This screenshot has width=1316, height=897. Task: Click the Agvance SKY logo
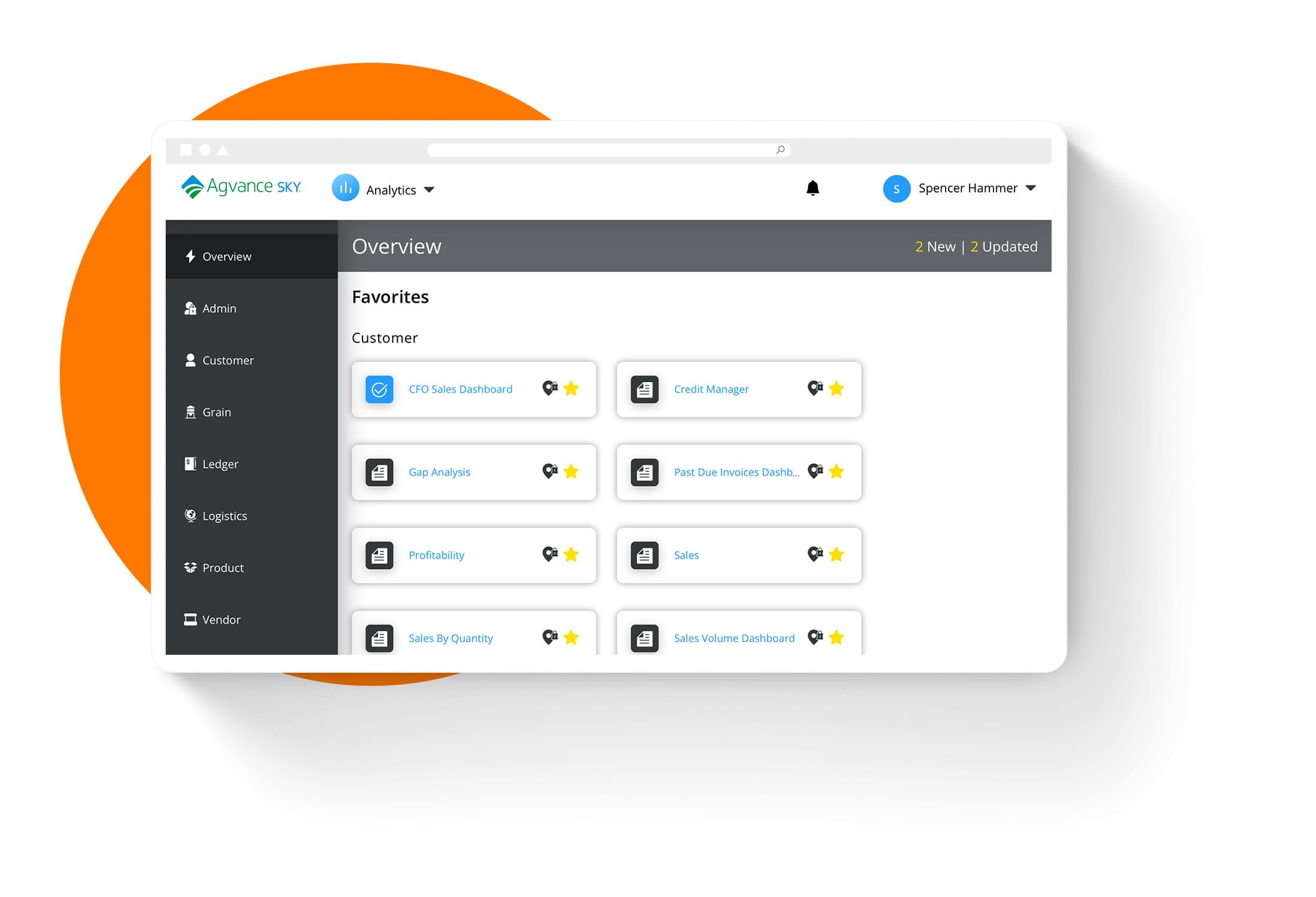tap(240, 187)
